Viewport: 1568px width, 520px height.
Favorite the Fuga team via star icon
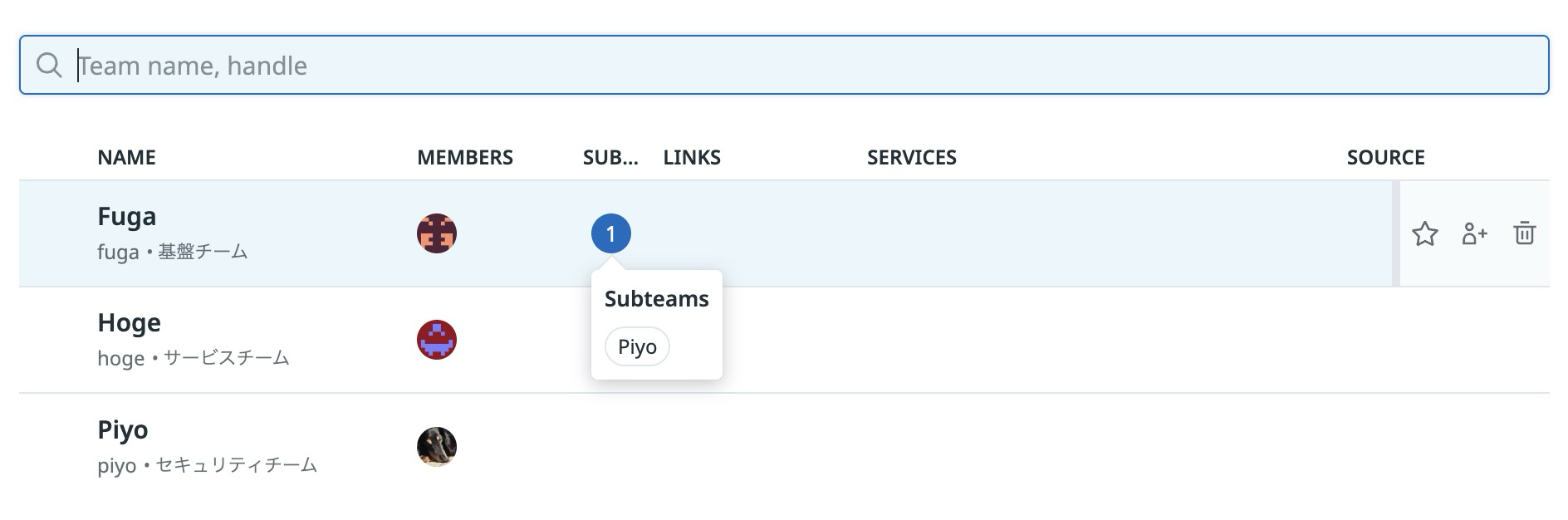1425,234
